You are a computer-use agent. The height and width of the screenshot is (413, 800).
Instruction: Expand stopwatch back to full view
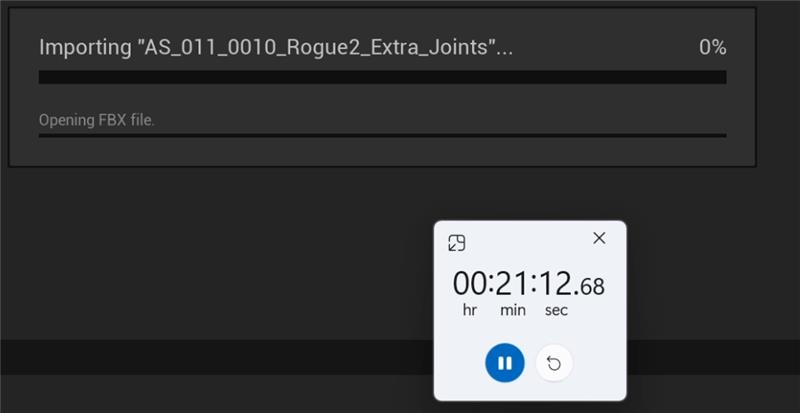point(456,243)
